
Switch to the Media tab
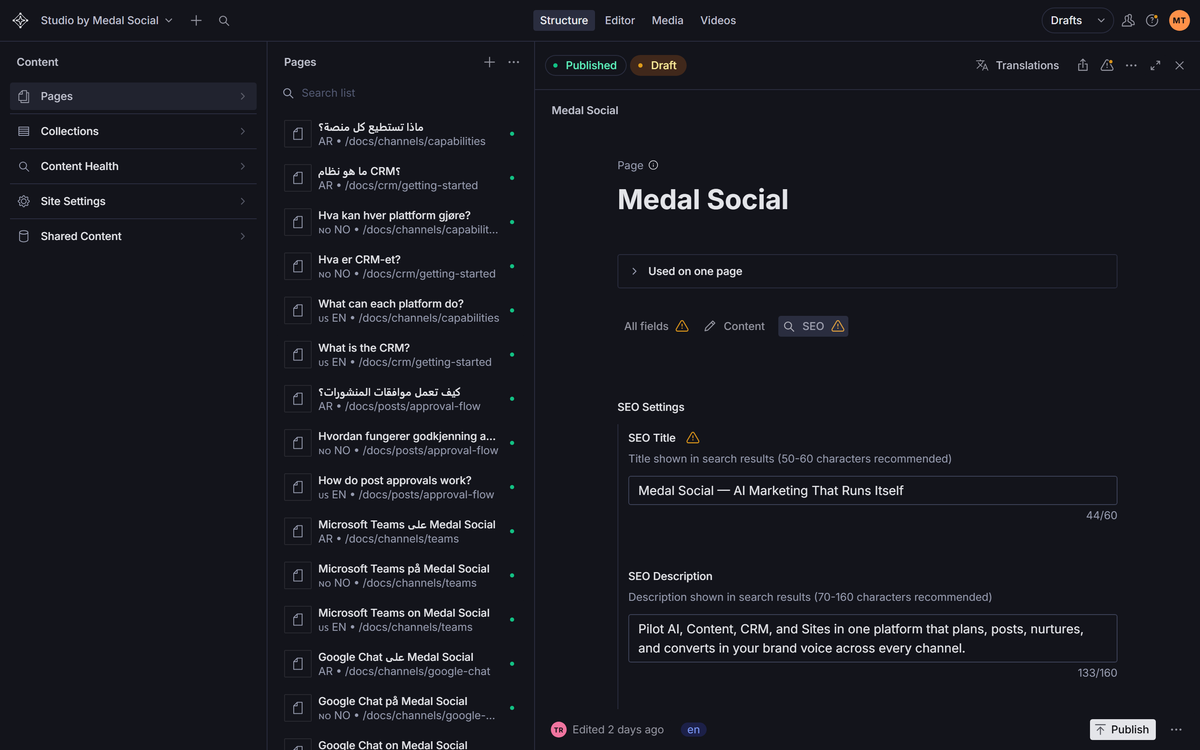click(x=668, y=20)
